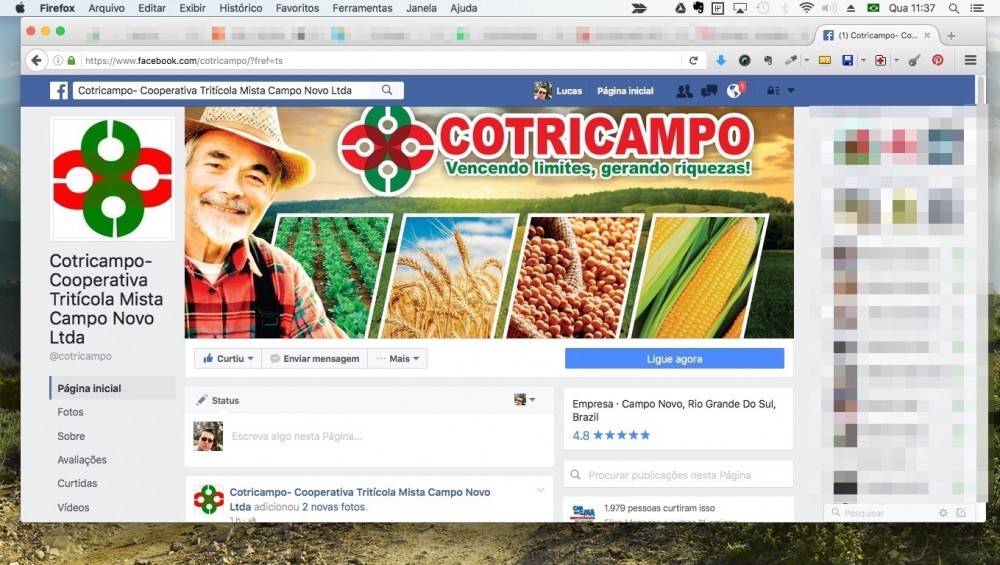Screen dimensions: 1000x565
Task: Open the Ferramentas menu
Action: coord(362,8)
